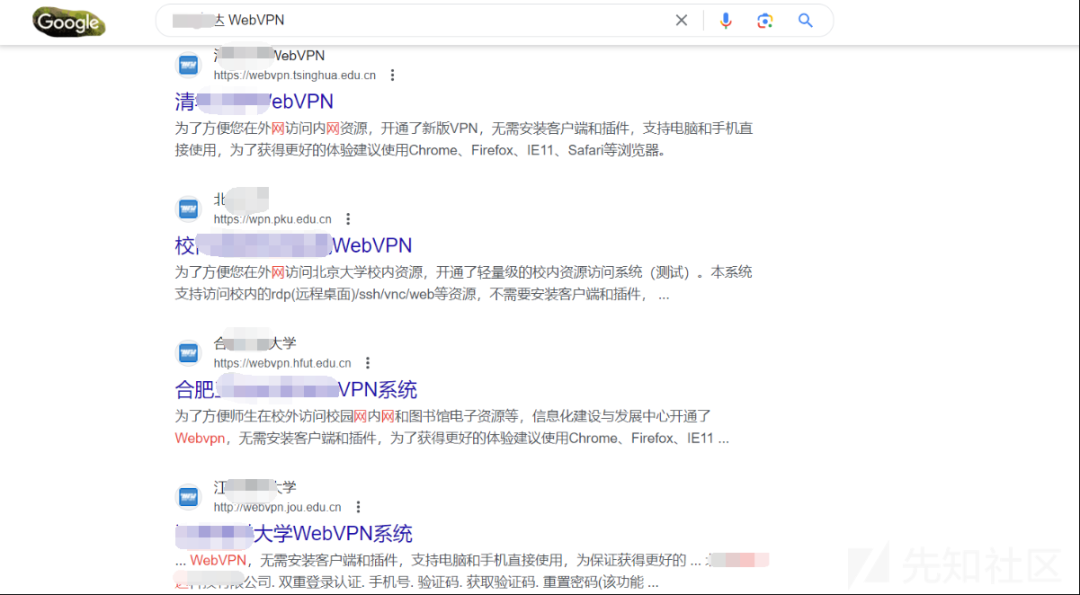
Task: Click URL https://webvpn.tsinghua.edu.cn
Action: click(295, 75)
